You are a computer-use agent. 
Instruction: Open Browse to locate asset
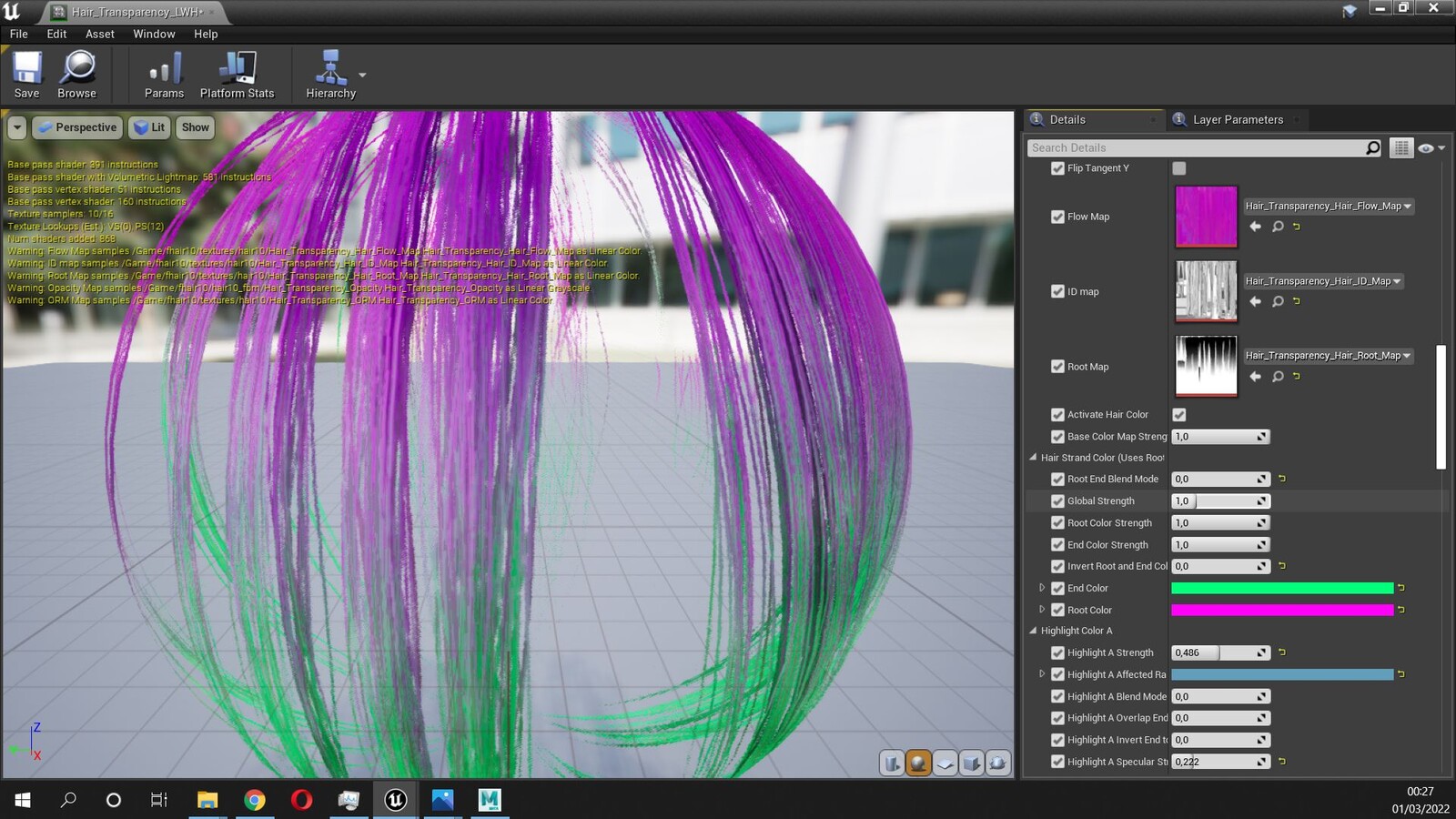click(x=76, y=75)
